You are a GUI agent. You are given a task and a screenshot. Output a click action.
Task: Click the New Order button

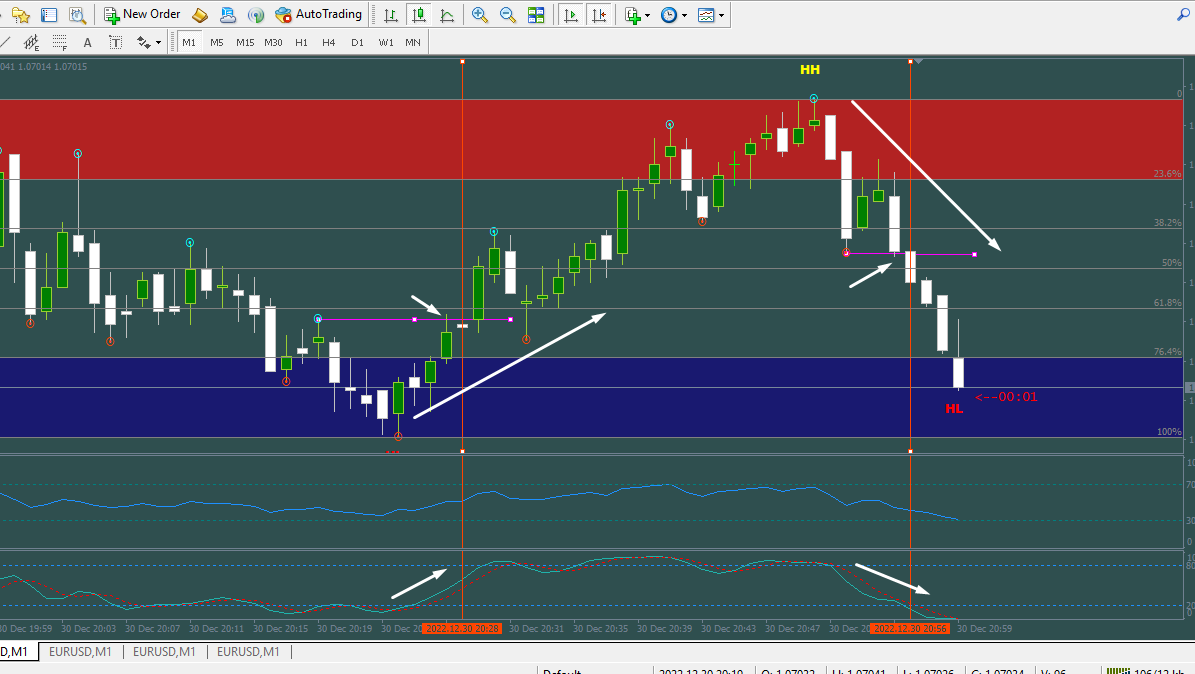tap(143, 14)
